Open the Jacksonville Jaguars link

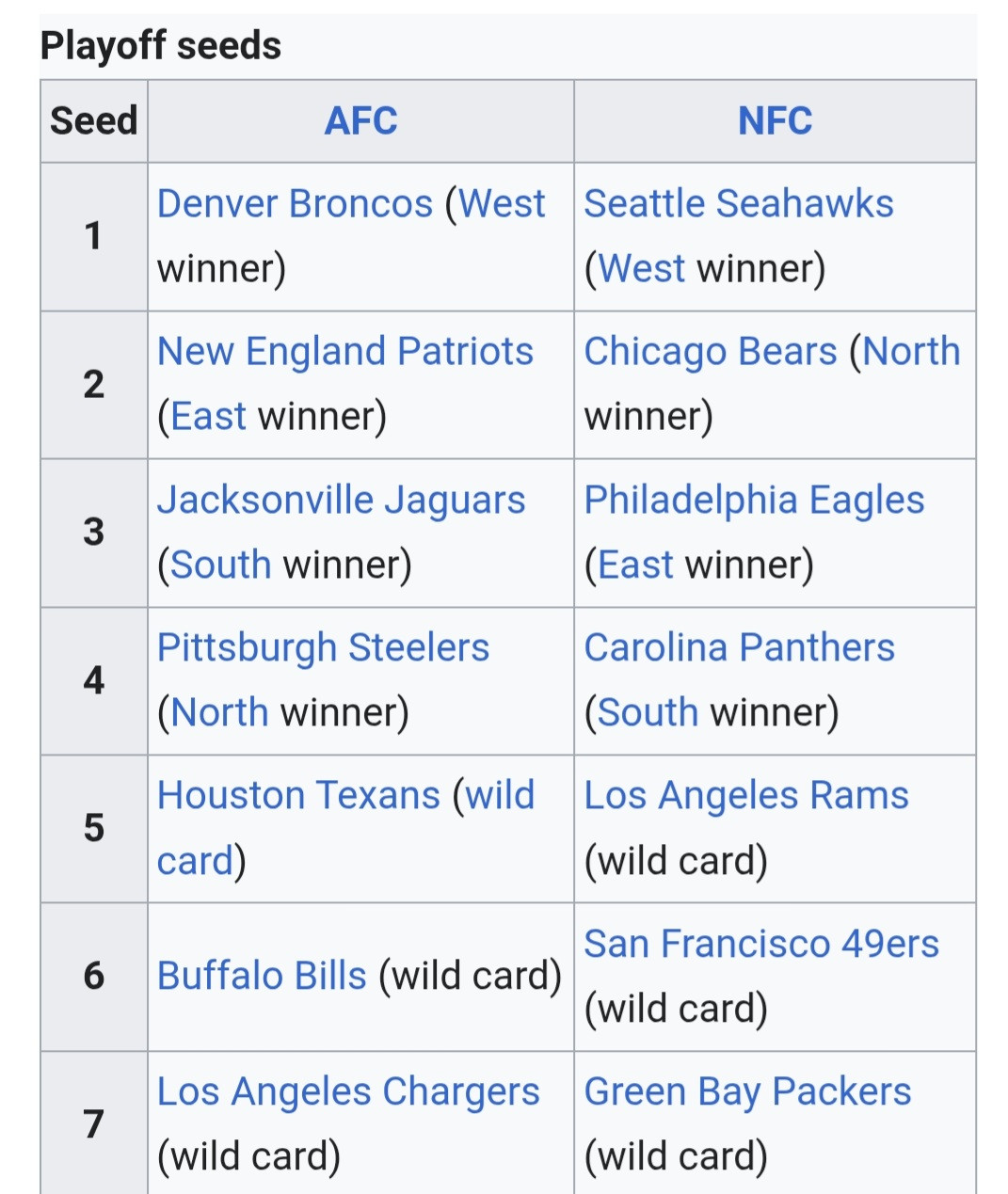(341, 501)
